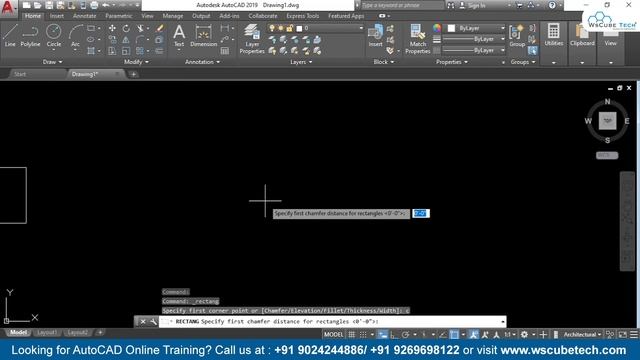Toggle ortho mode in status bar
Screen dimensions: 640x360
click(394, 335)
